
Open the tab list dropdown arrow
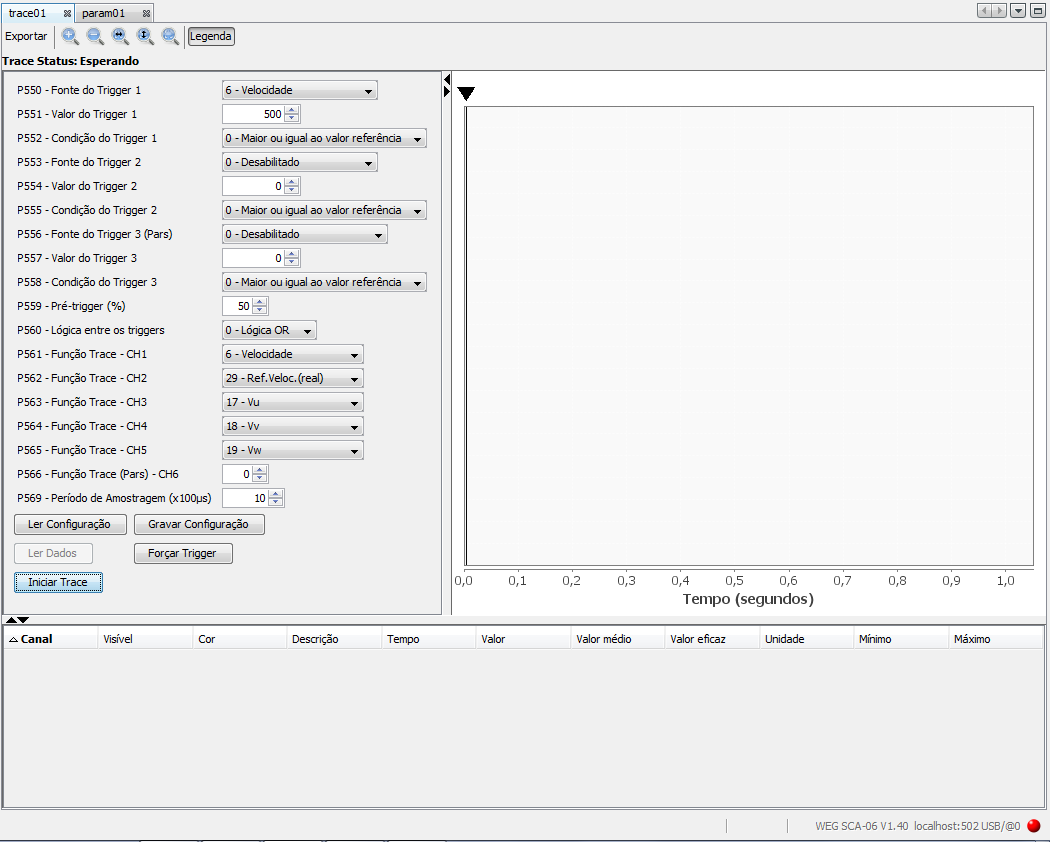point(1018,9)
